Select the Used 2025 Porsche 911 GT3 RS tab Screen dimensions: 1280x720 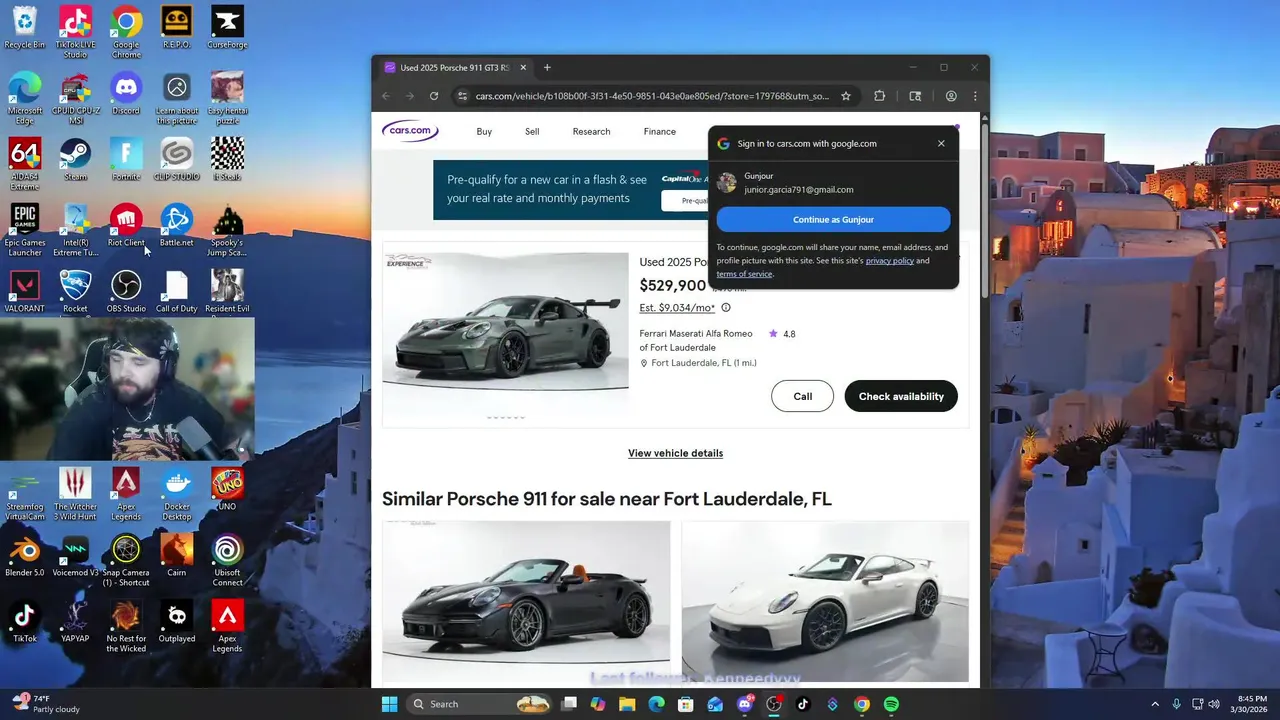point(455,67)
